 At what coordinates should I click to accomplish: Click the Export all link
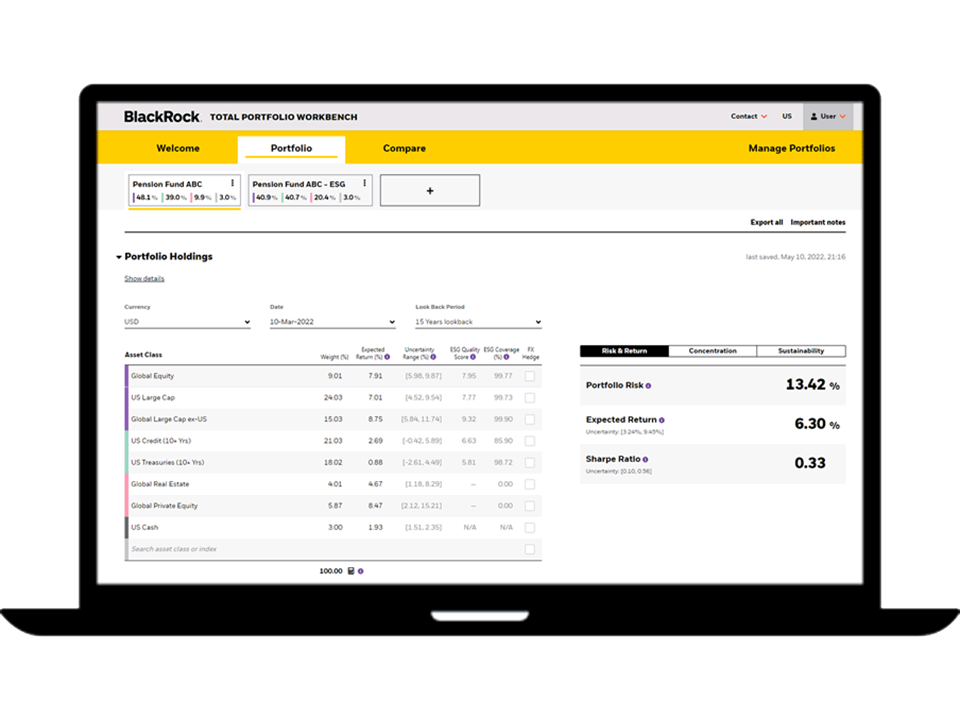[766, 222]
